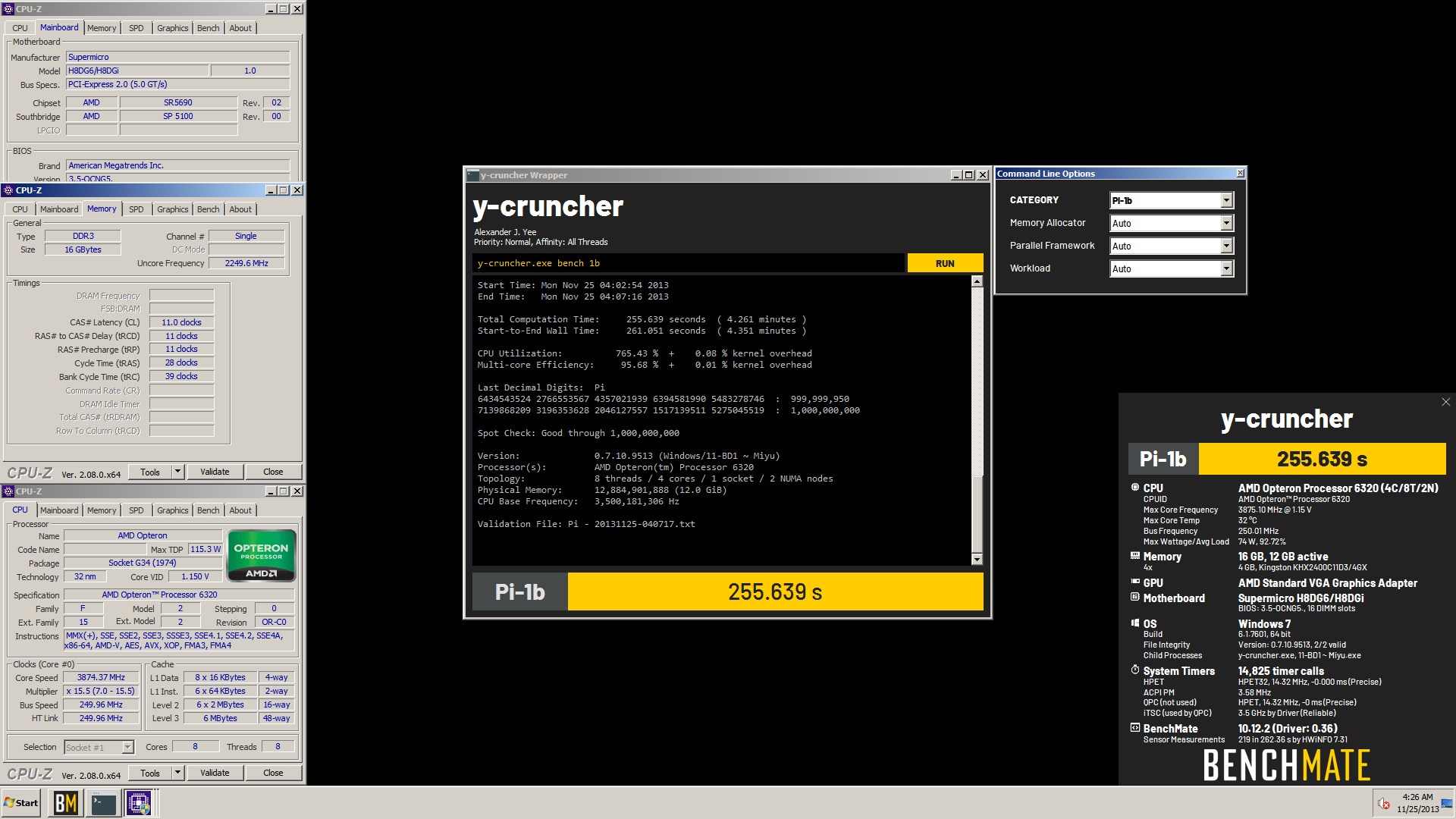Open the Windows Start menu

[x=20, y=802]
